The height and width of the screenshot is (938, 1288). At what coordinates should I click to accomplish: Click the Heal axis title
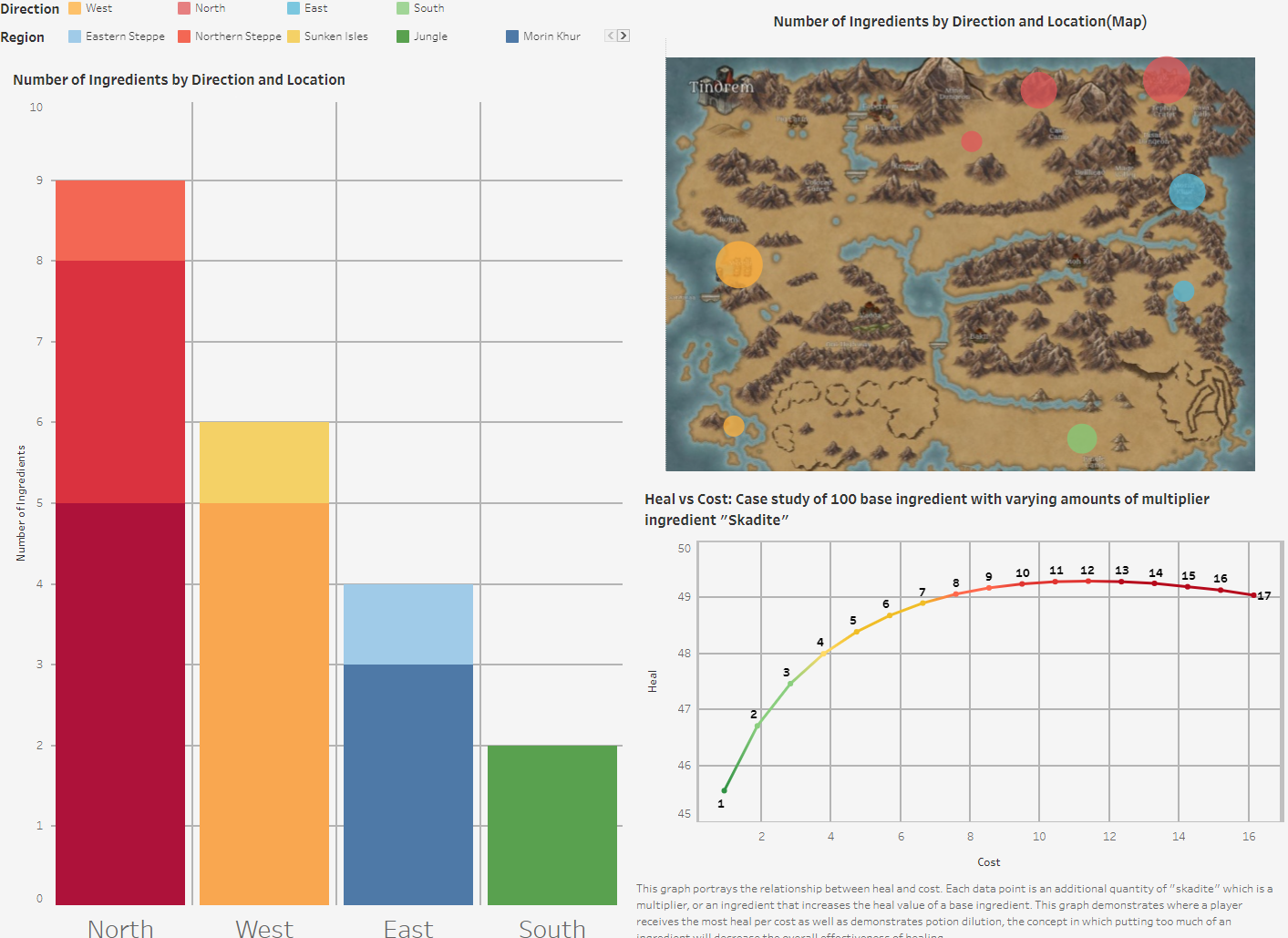click(653, 682)
